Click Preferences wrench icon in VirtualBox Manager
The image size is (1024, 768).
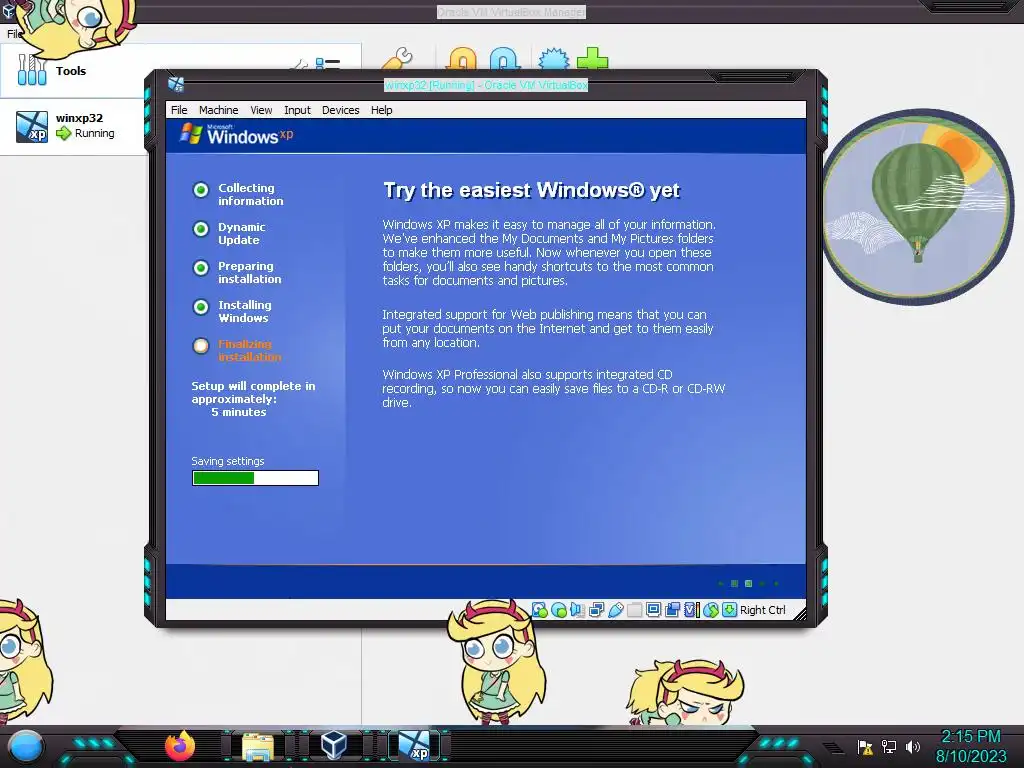pyautogui.click(x=398, y=59)
